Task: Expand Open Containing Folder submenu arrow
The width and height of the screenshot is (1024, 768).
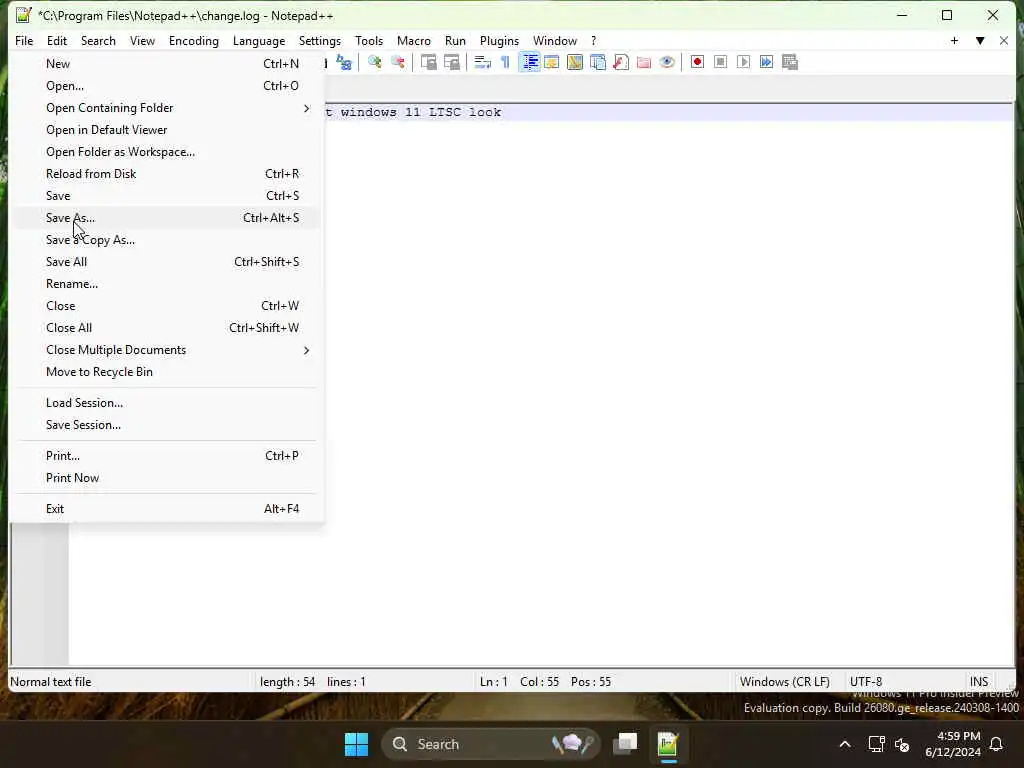Action: point(306,108)
